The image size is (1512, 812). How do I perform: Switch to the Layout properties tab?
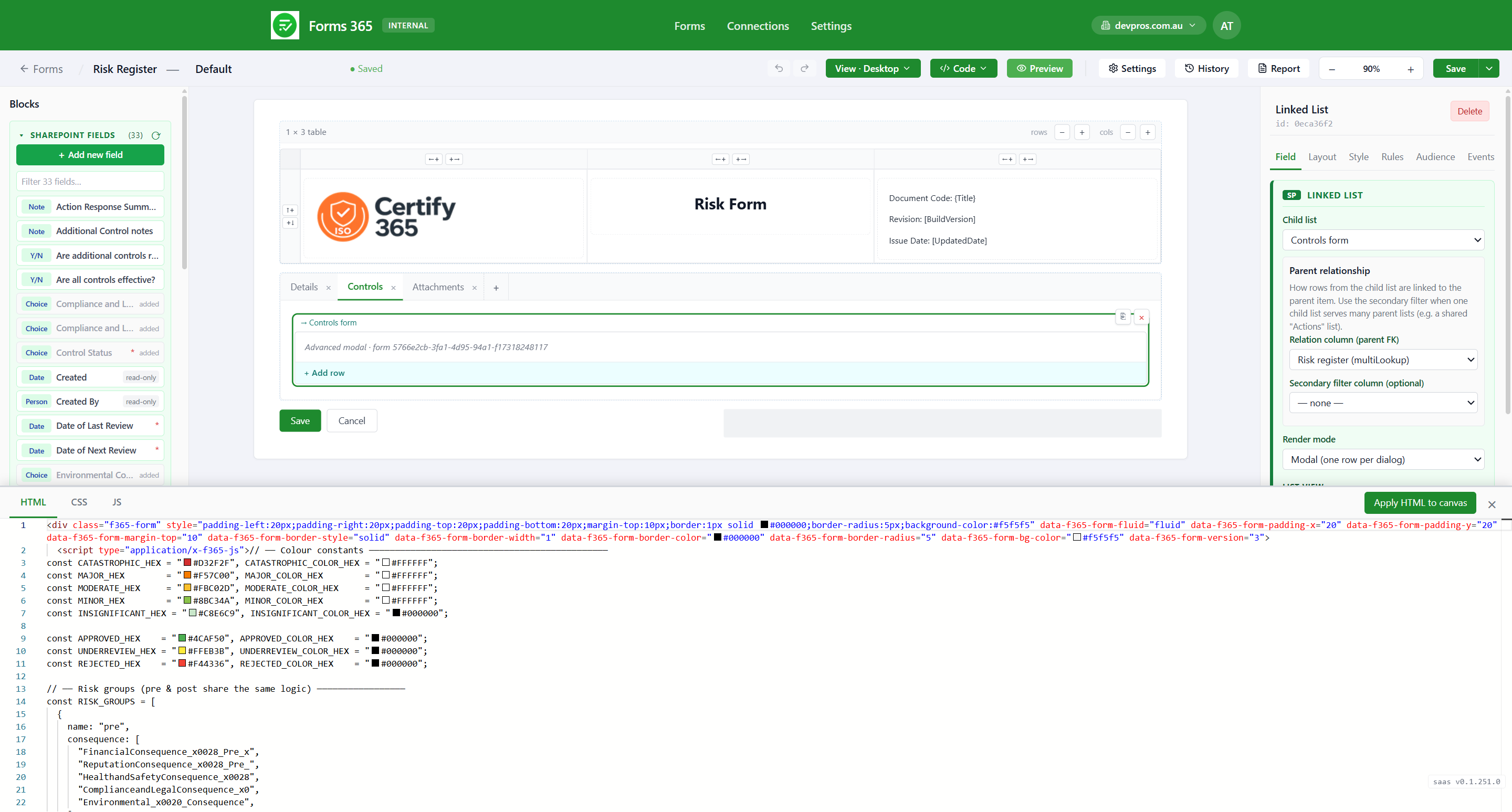1322,156
